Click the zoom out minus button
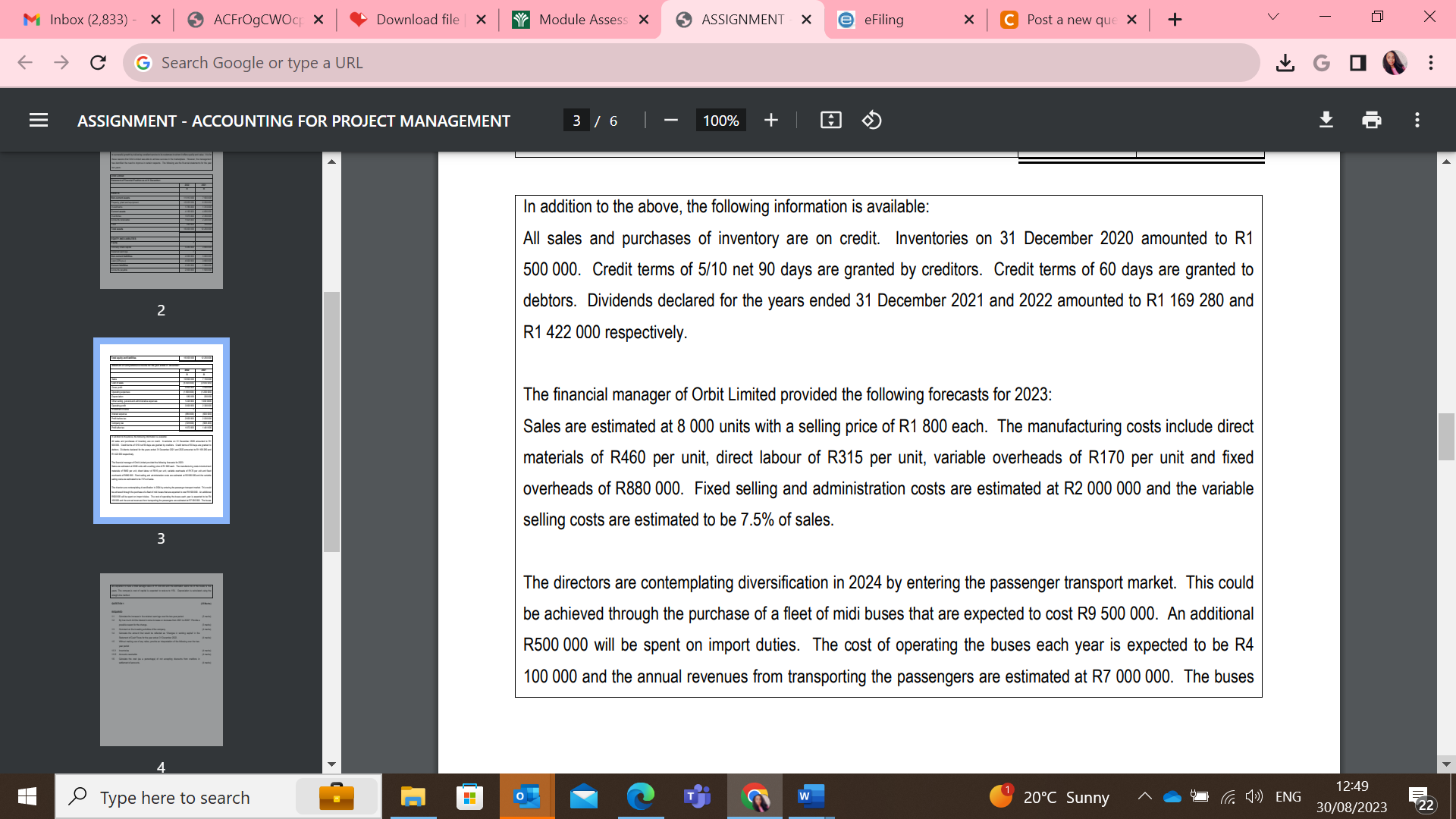1456x819 pixels. 670,121
